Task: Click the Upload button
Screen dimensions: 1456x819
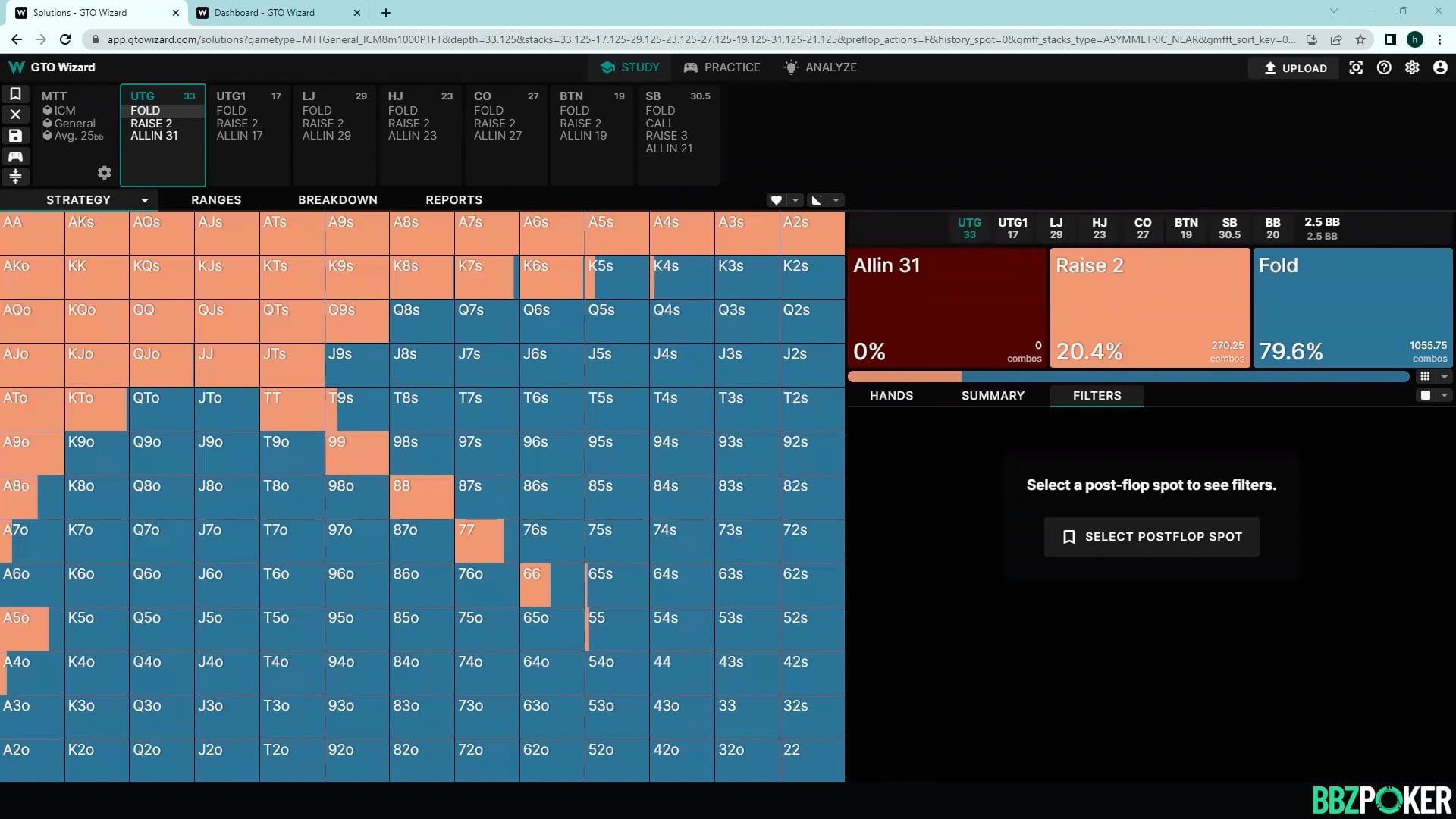Action: [1295, 67]
